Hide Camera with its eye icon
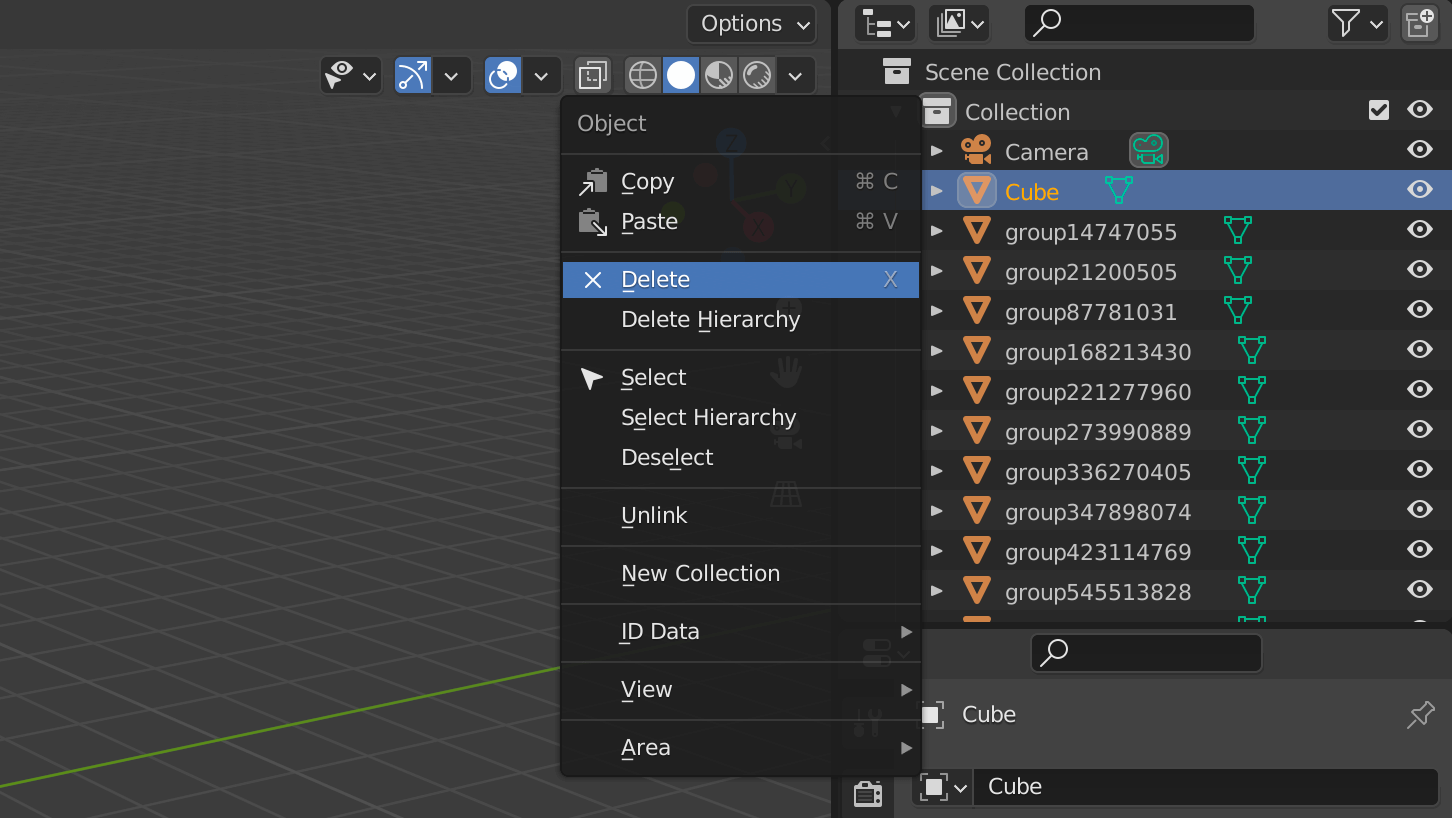The image size is (1452, 818). [1419, 150]
